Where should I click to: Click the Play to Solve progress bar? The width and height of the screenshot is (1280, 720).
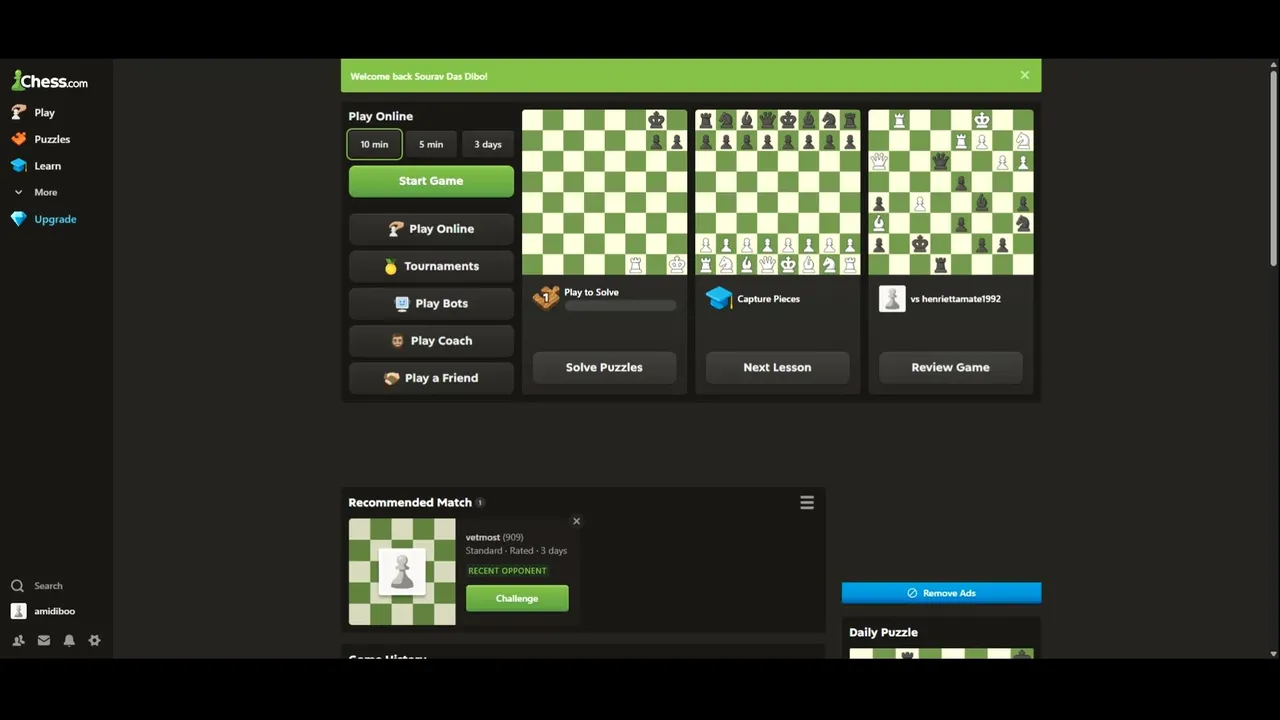pyautogui.click(x=620, y=306)
